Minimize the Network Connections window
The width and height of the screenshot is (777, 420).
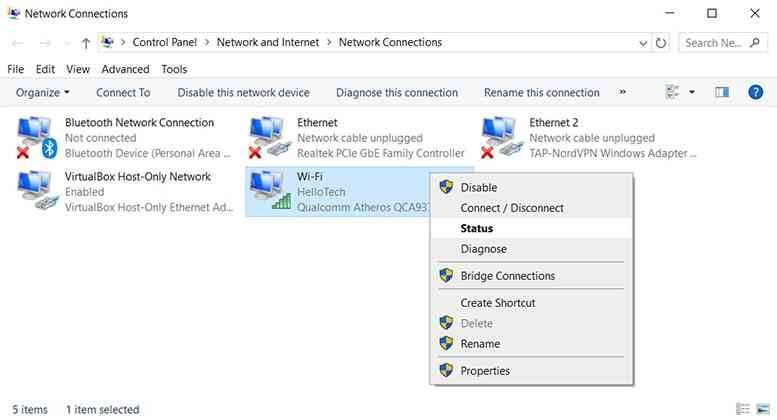tap(669, 13)
